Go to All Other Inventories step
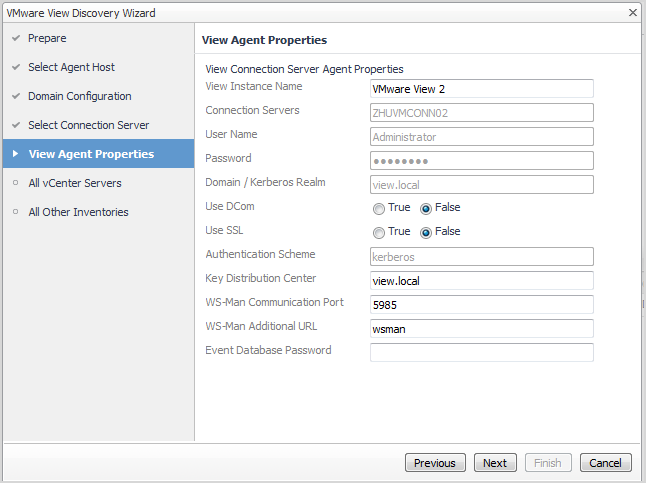This screenshot has width=646, height=483. (x=78, y=212)
